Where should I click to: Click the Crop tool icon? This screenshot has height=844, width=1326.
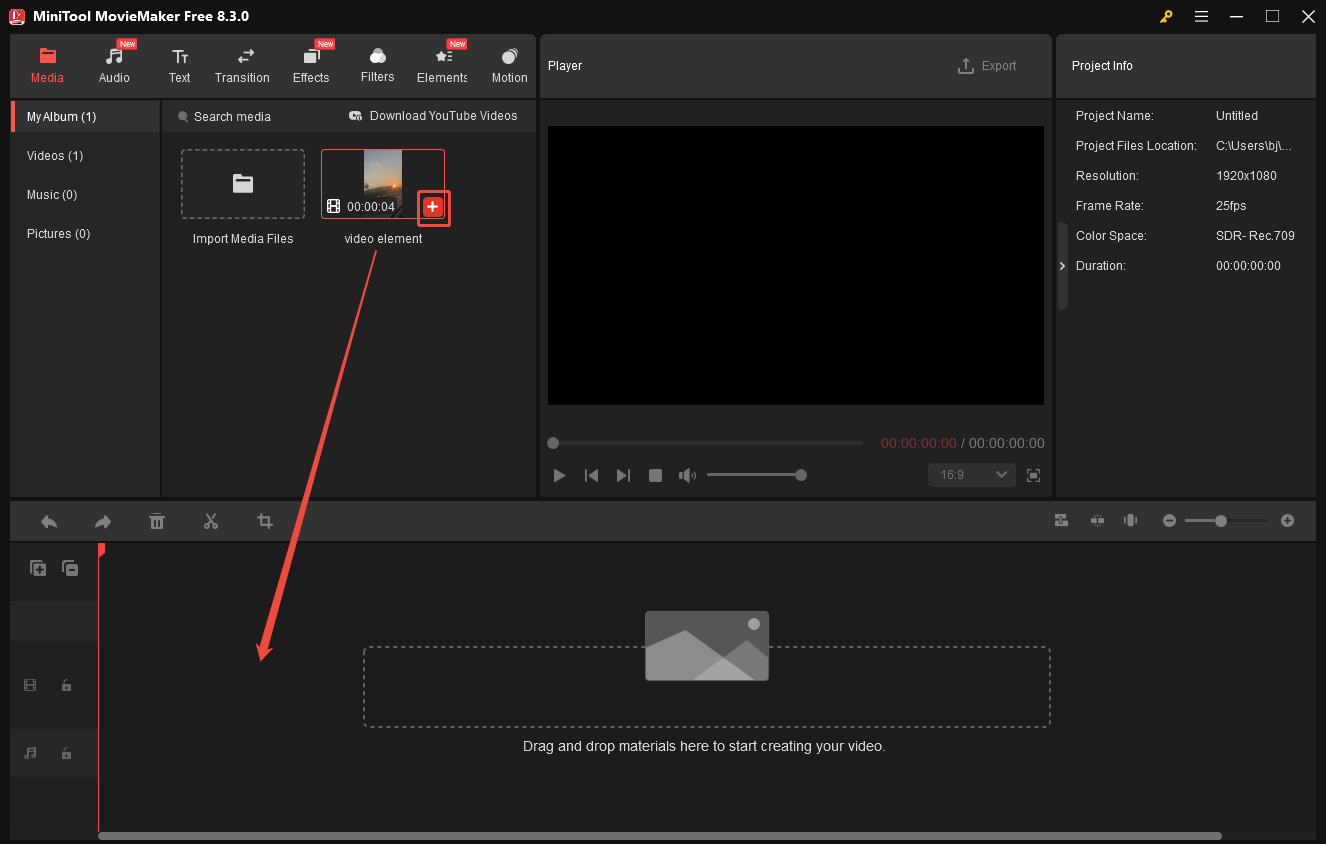[x=265, y=521]
